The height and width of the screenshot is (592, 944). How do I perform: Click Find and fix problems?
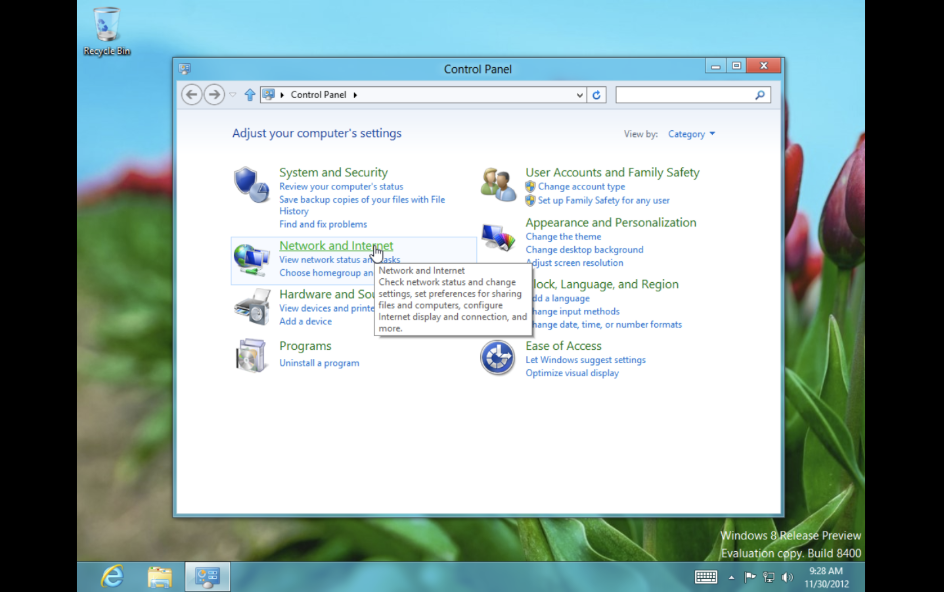(323, 224)
